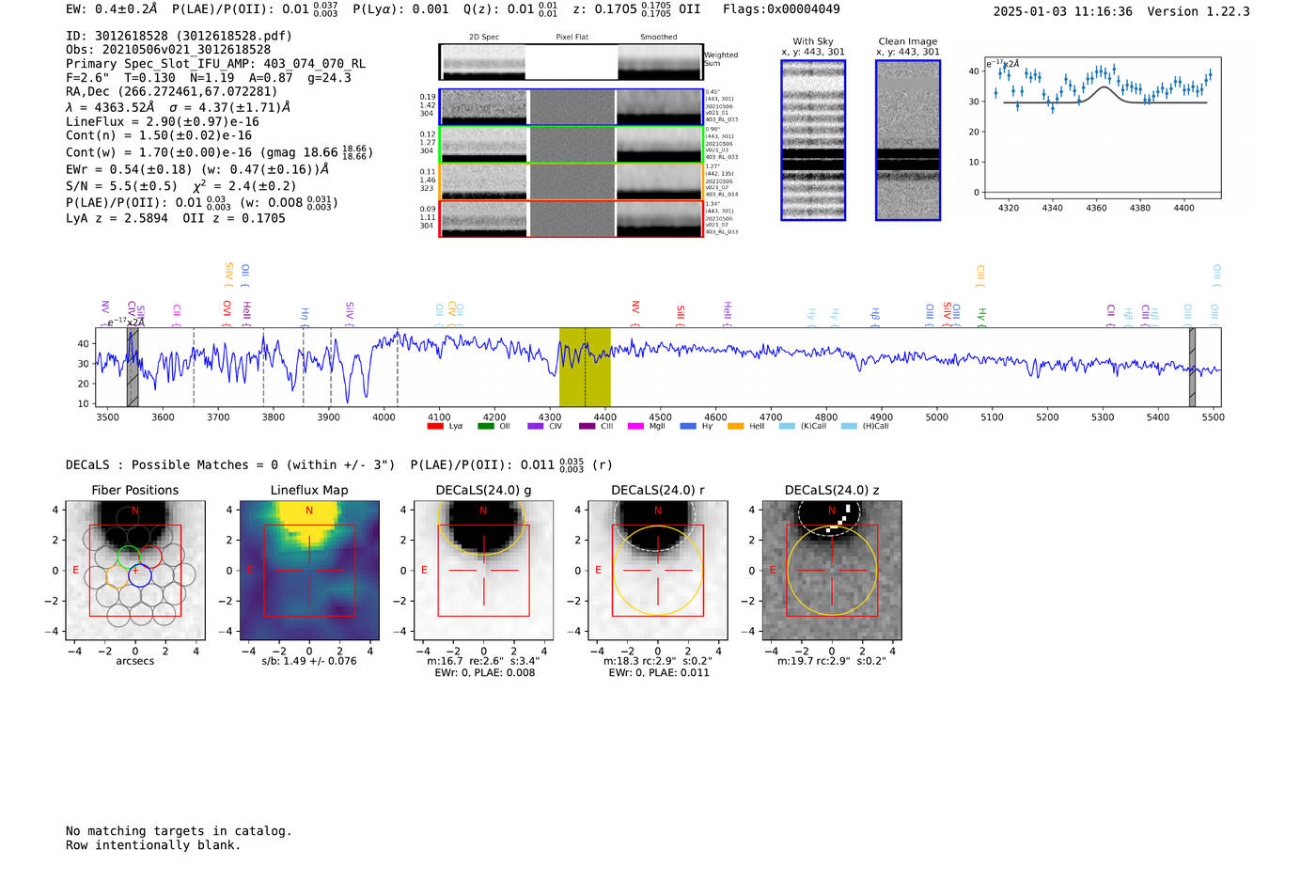Click the Pixel Flat column header

click(x=572, y=37)
